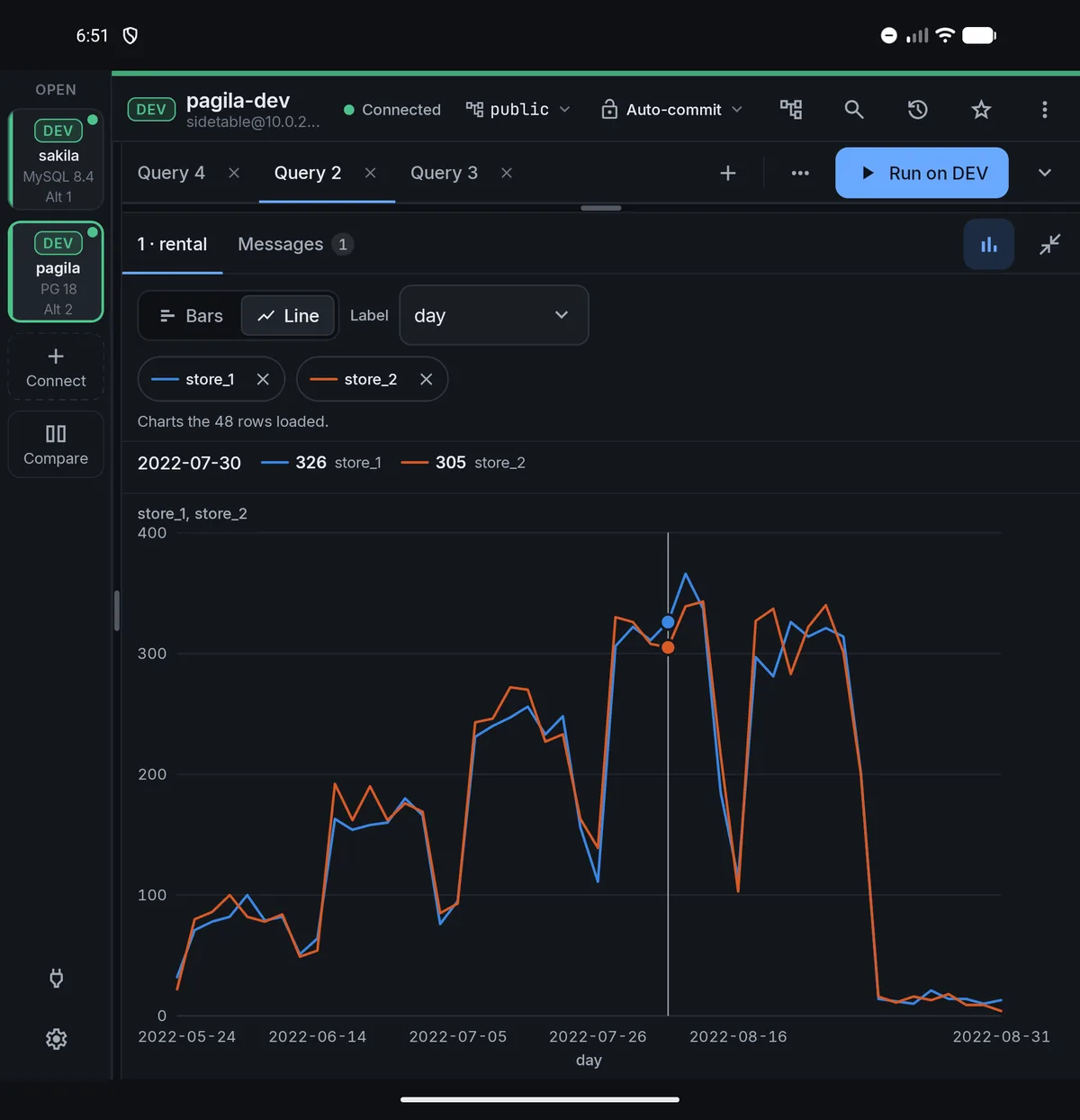The width and height of the screenshot is (1080, 1120).
Task: Tap the do-not-disturb status icon
Action: tap(888, 35)
